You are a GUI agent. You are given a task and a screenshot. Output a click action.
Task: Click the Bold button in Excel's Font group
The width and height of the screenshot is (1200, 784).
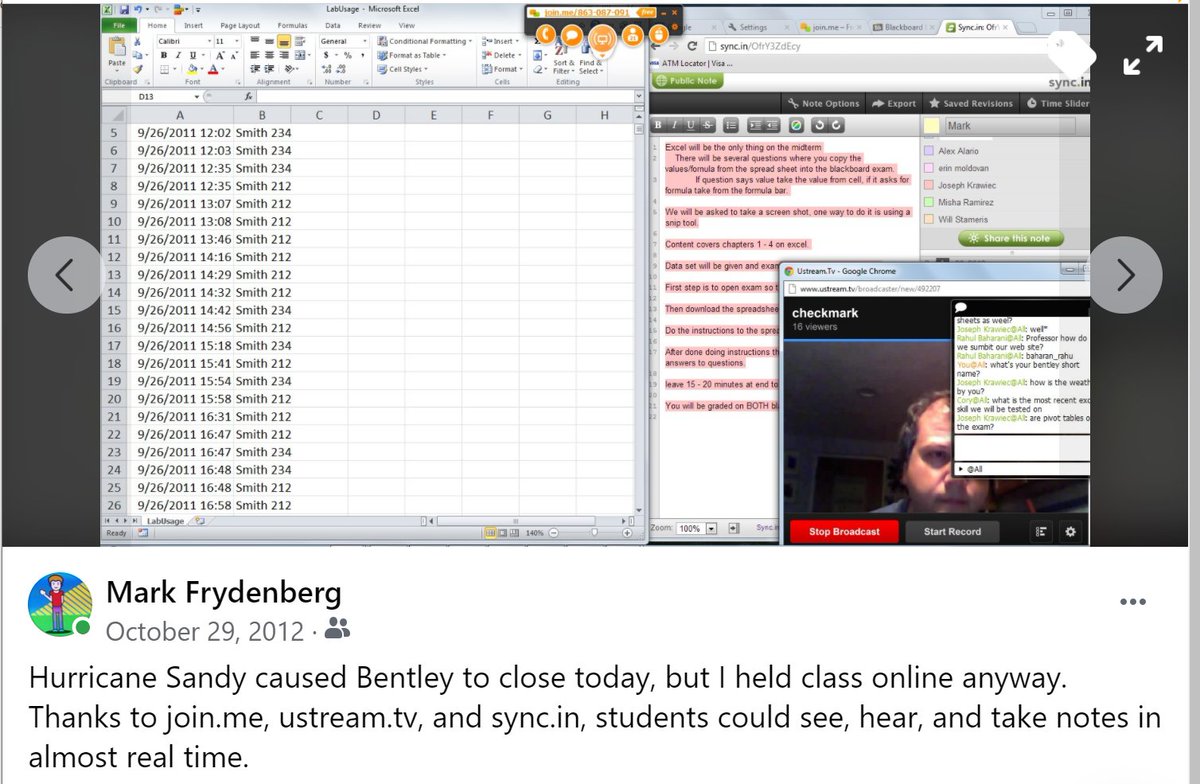pos(163,55)
